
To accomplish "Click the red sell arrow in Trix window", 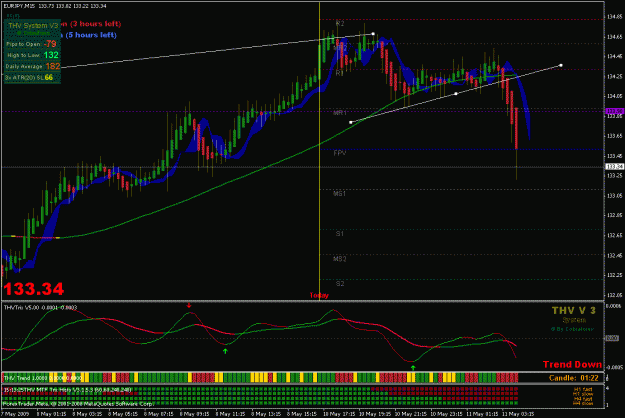I will [x=189, y=306].
